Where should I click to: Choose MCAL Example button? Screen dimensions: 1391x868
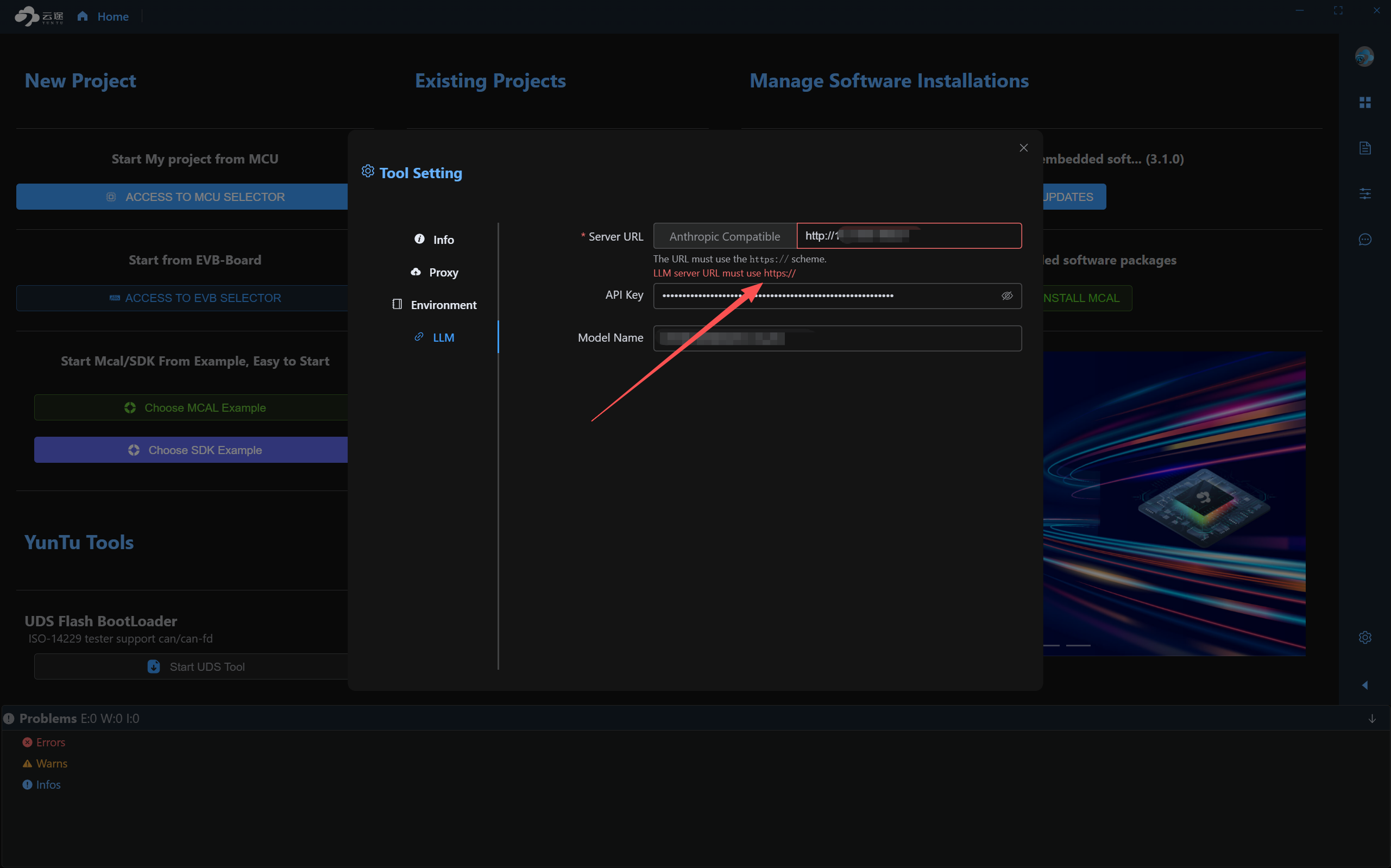coord(191,407)
